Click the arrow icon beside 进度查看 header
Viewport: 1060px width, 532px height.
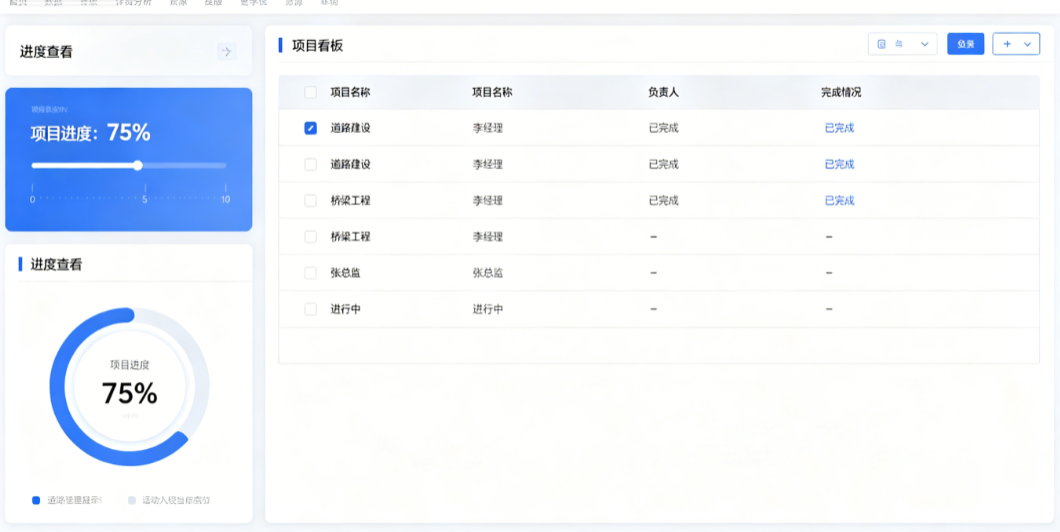pos(227,51)
